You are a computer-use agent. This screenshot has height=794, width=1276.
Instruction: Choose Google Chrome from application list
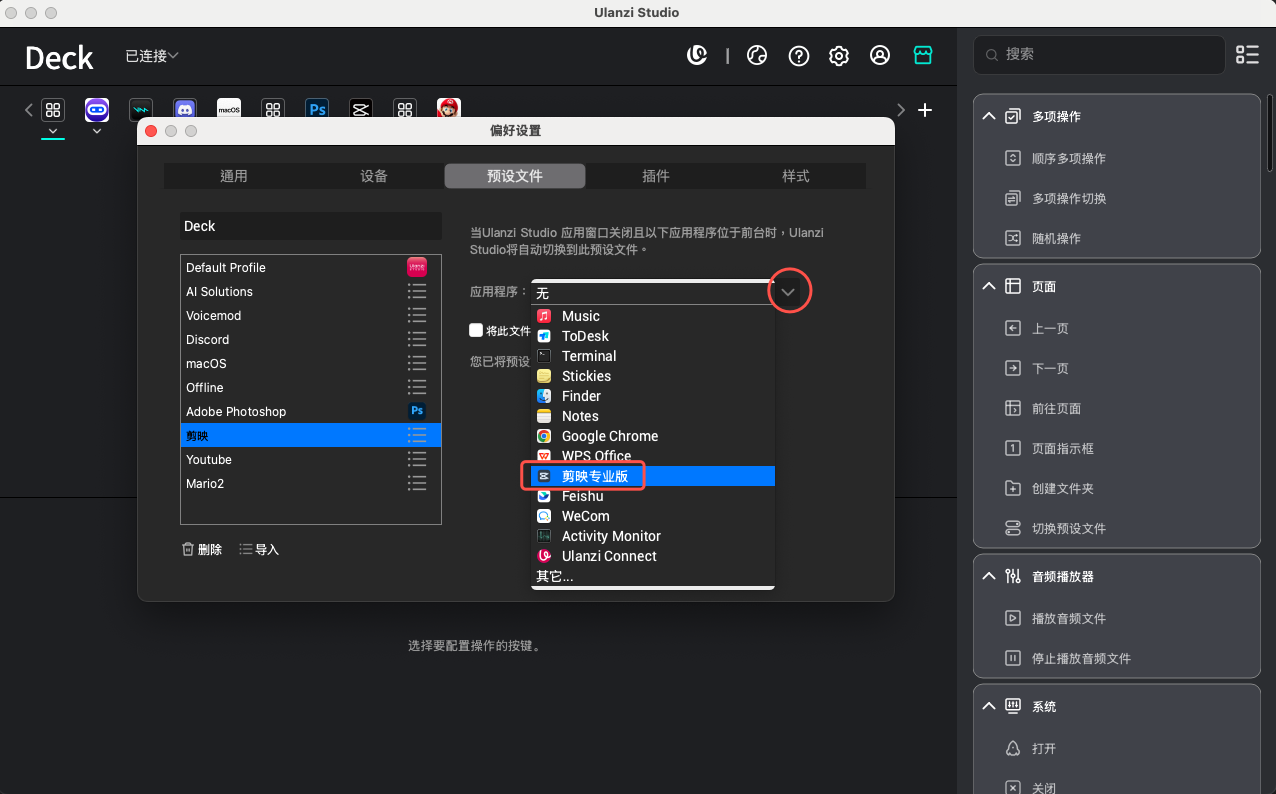point(609,436)
